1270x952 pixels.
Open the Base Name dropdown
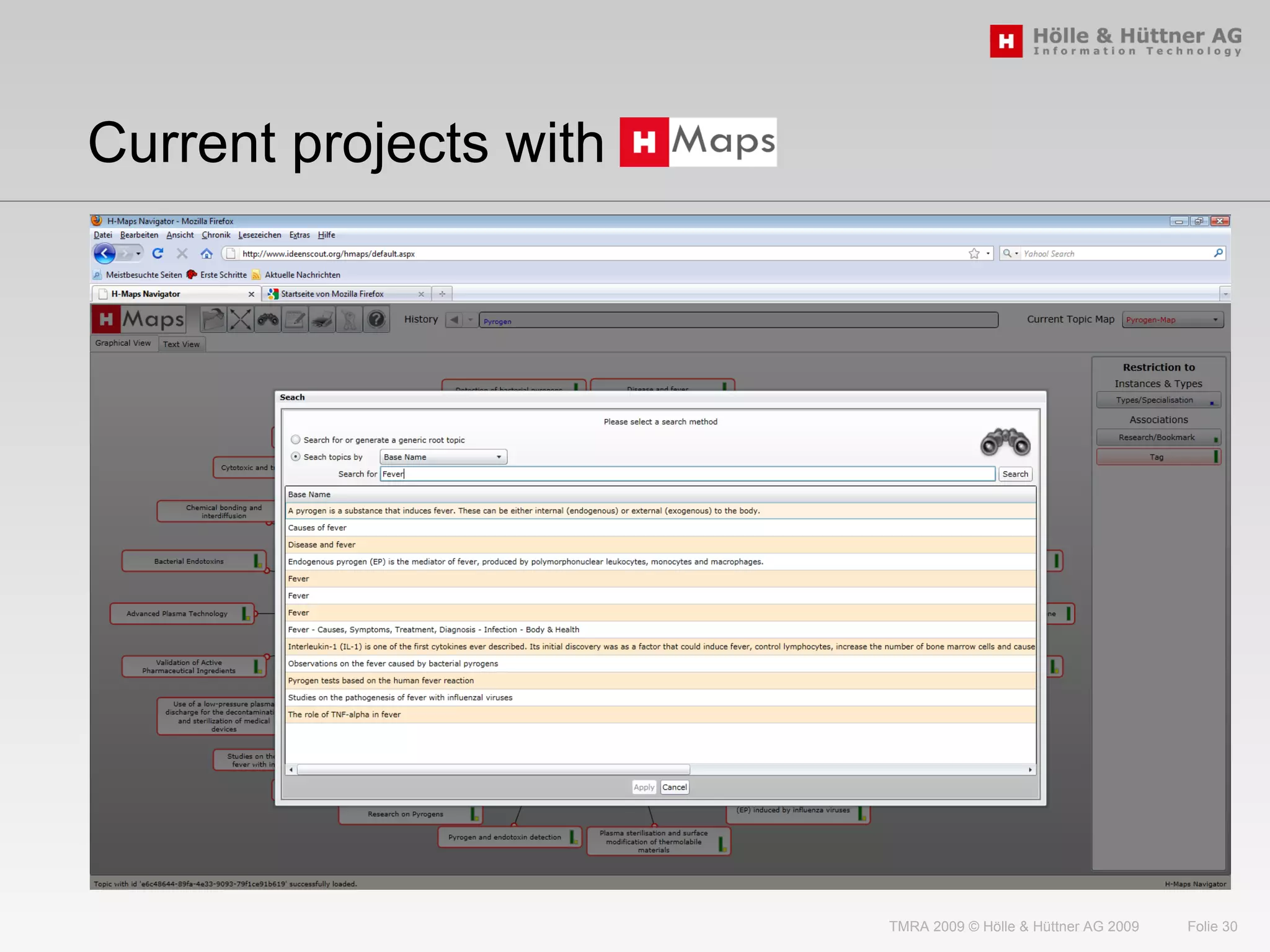[443, 457]
